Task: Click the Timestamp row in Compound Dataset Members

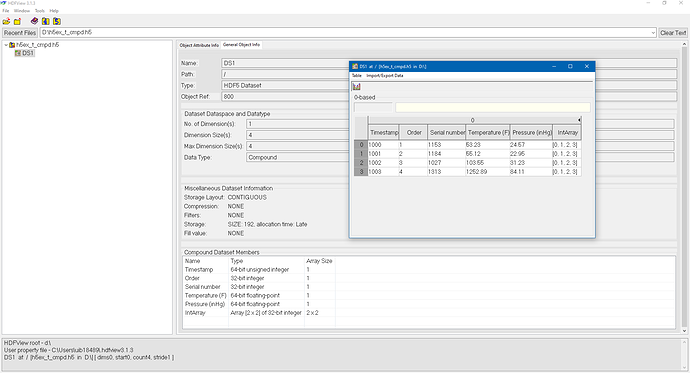Action: pos(429,270)
